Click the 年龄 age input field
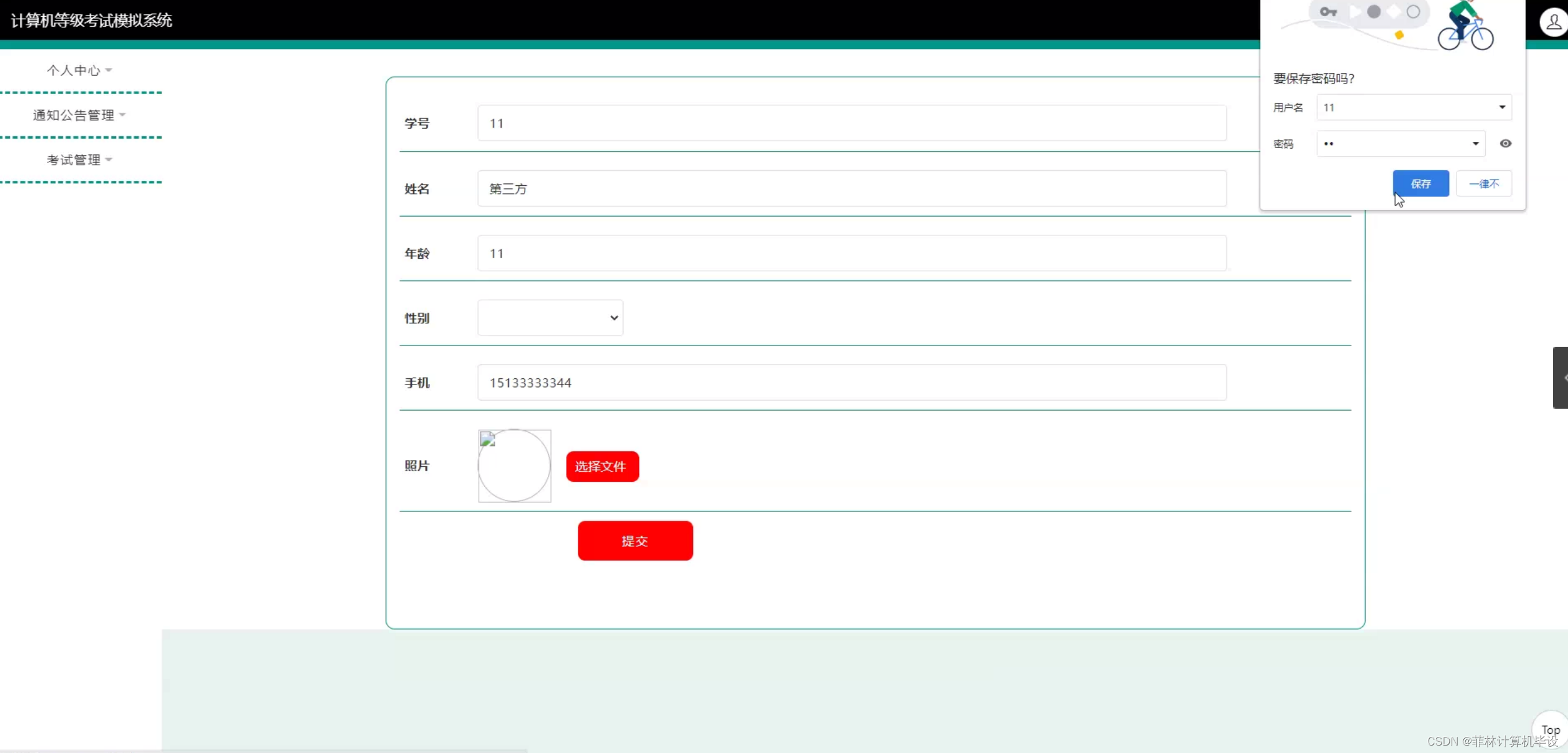The image size is (1568, 753). (x=852, y=253)
